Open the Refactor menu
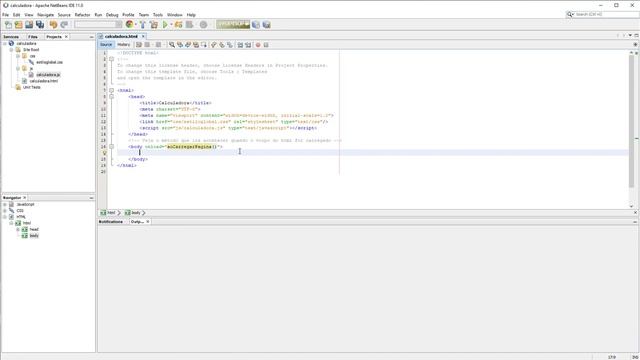The width and height of the screenshot is (640, 360). tap(82, 15)
